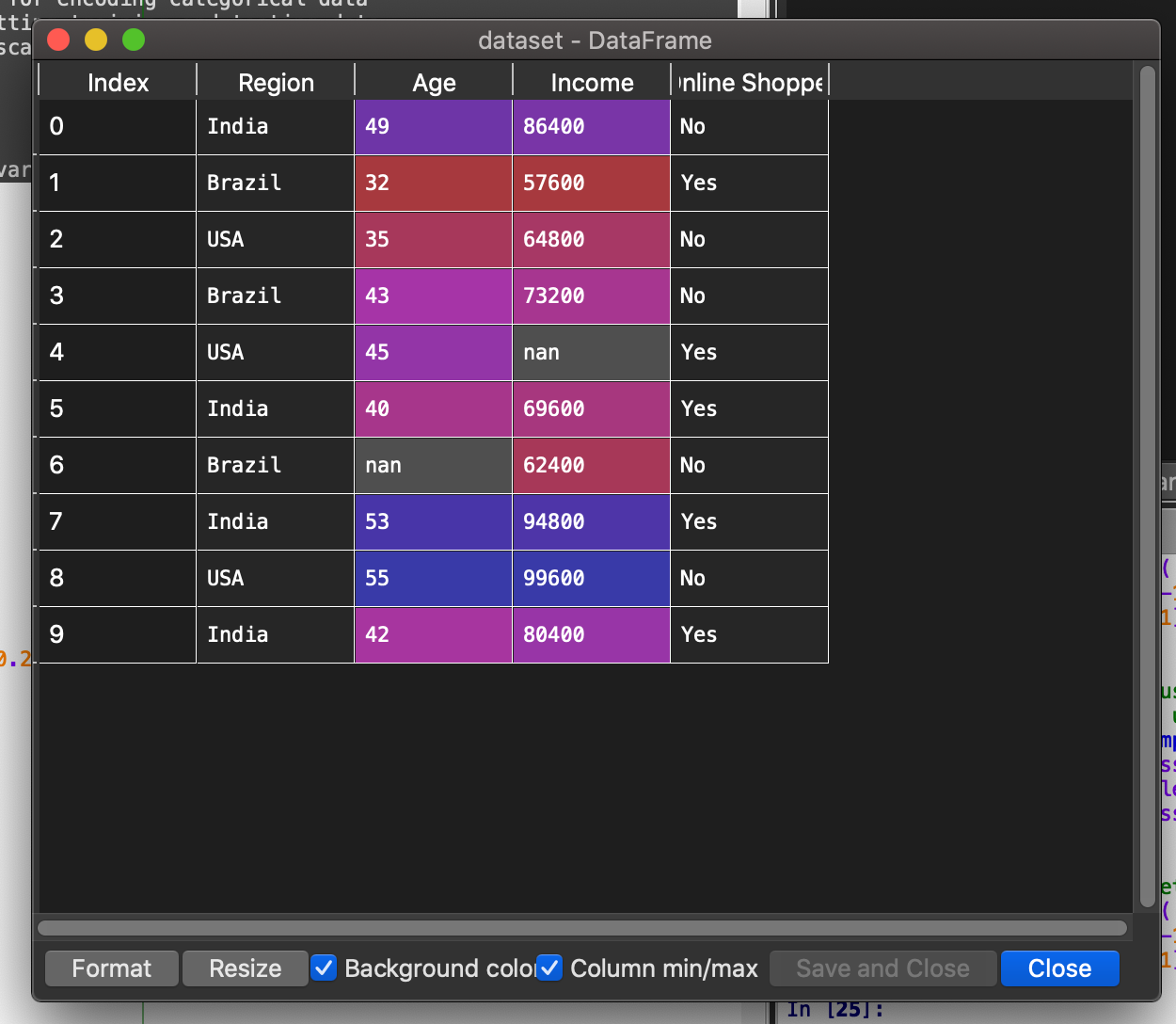1176x1024 pixels.
Task: Select Age cell with value 42
Action: tap(433, 635)
